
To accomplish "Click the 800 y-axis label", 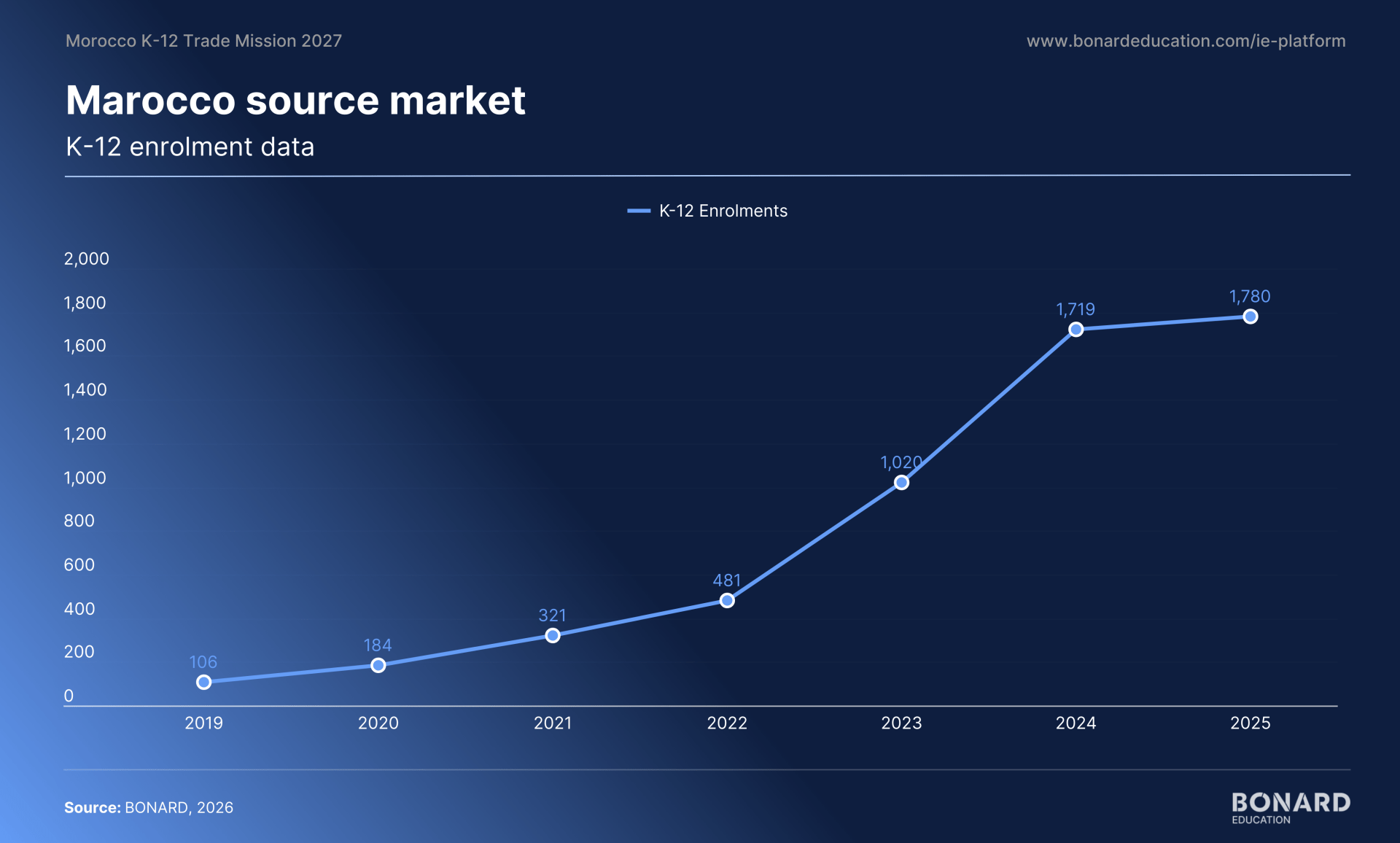I will tap(79, 521).
